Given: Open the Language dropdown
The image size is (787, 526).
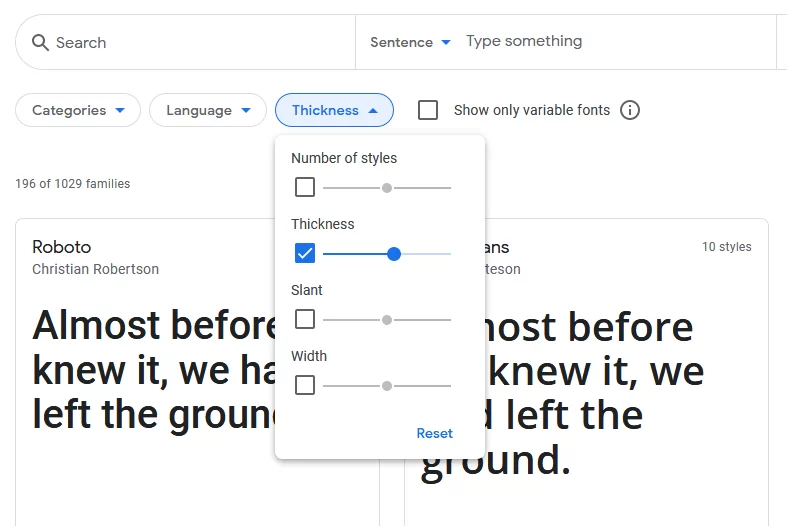Looking at the screenshot, I should [208, 110].
